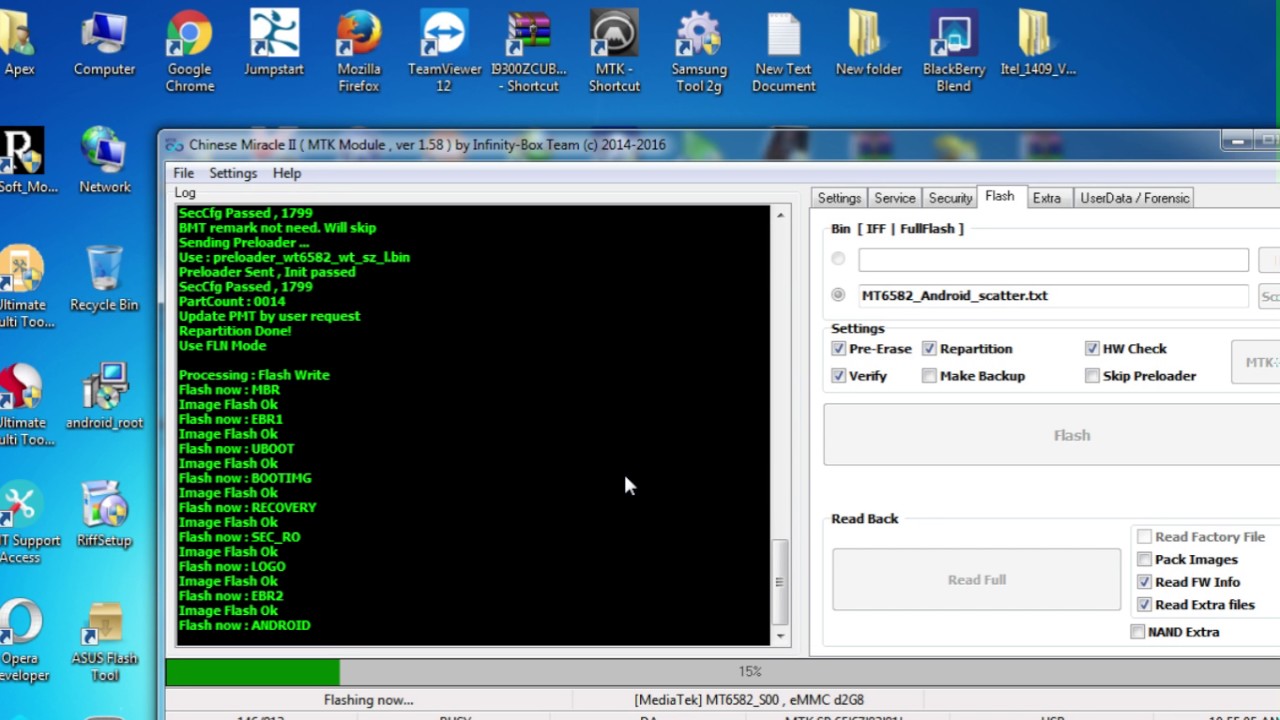Screen dimensions: 1280x720
Task: Click the 'Flashing now...' status text
Action: tap(368, 700)
